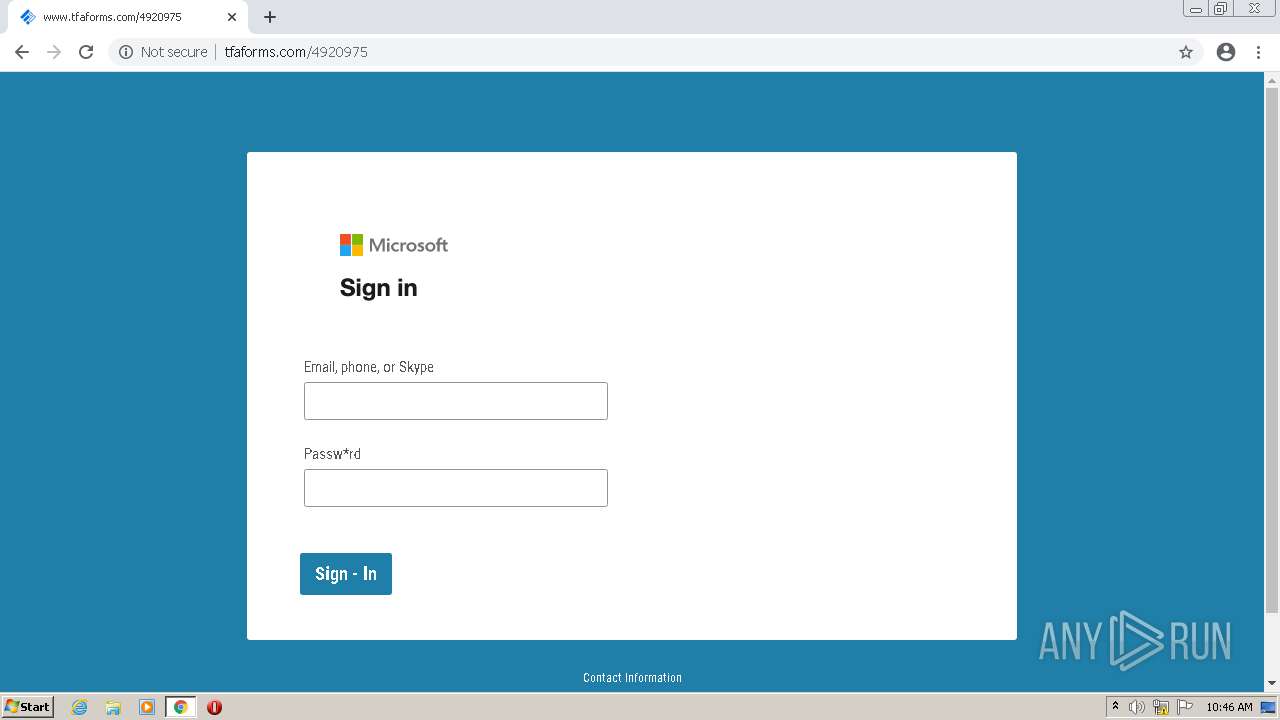Click the scrollbar down arrow

click(x=1272, y=684)
